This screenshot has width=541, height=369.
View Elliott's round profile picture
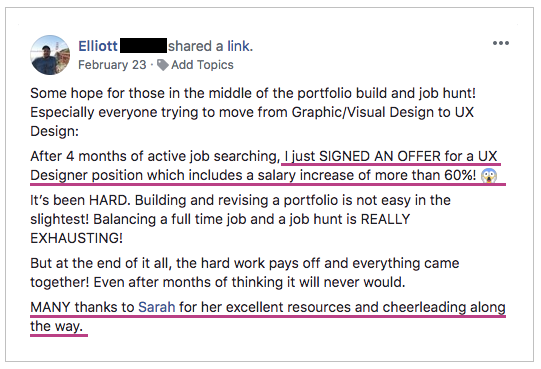(x=50, y=55)
